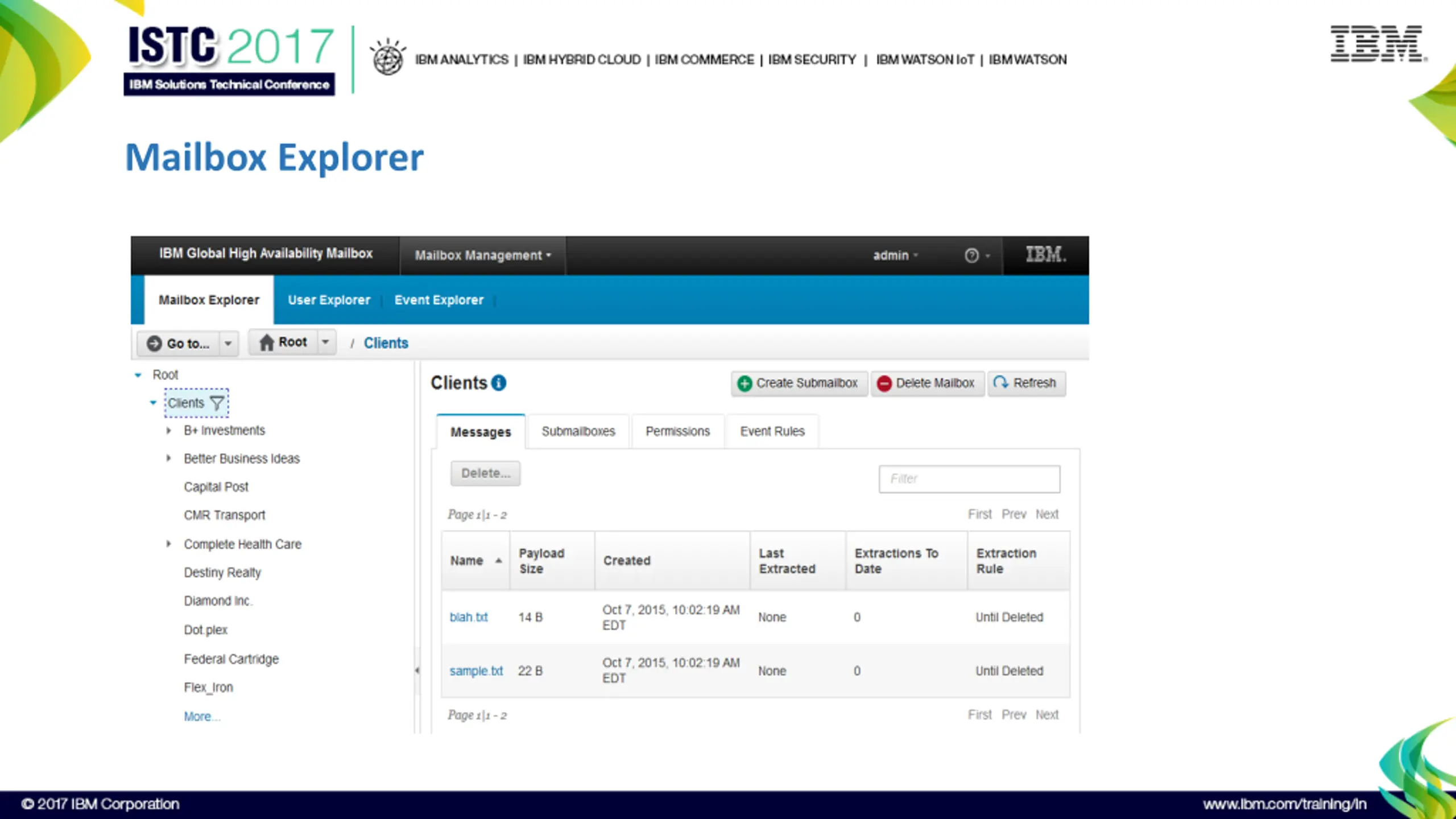Select Flex_Iron in the tree
Screen dimensions: 1456x819
pos(208,688)
